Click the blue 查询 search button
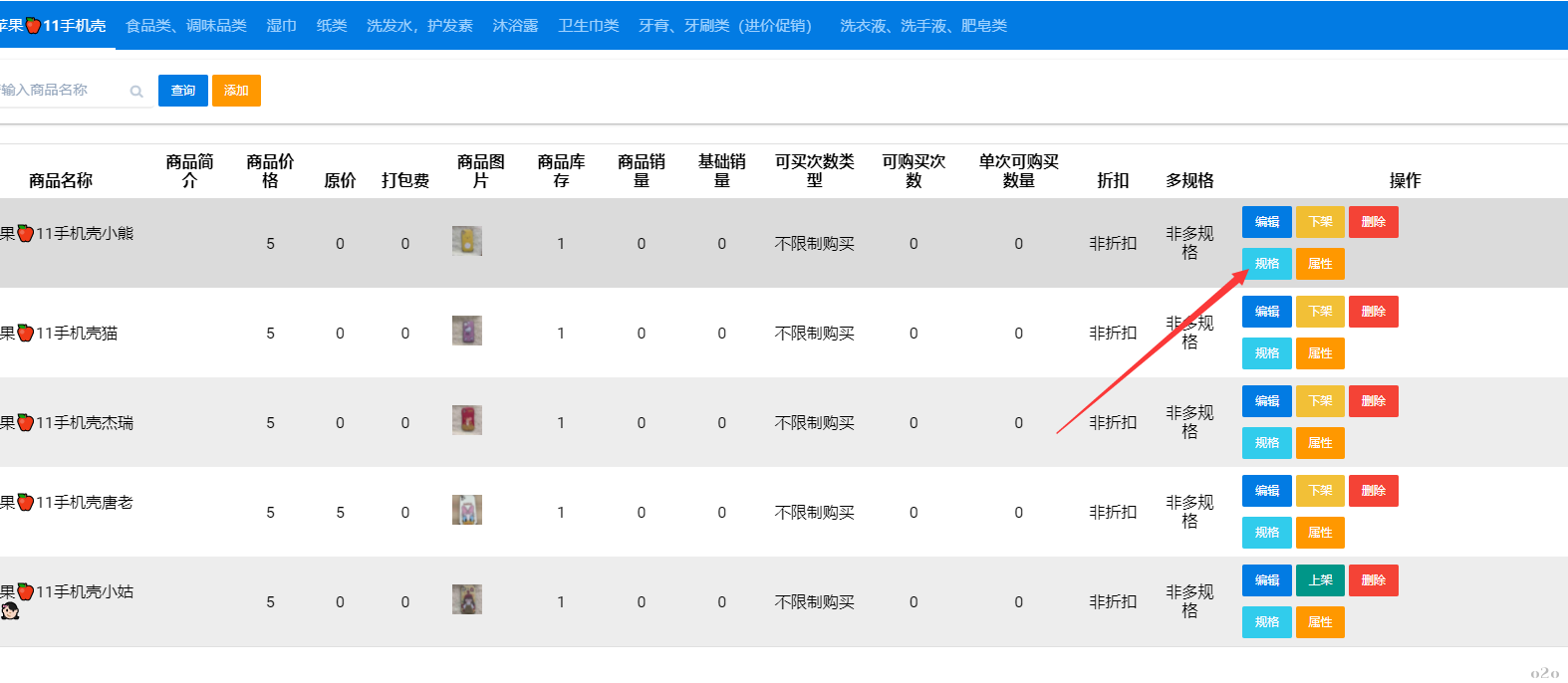This screenshot has height=683, width=1568. [183, 91]
